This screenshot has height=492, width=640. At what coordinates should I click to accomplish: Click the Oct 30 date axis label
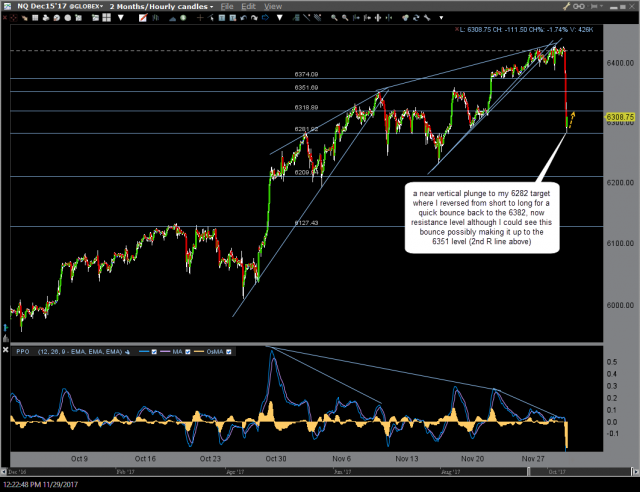[x=276, y=459]
